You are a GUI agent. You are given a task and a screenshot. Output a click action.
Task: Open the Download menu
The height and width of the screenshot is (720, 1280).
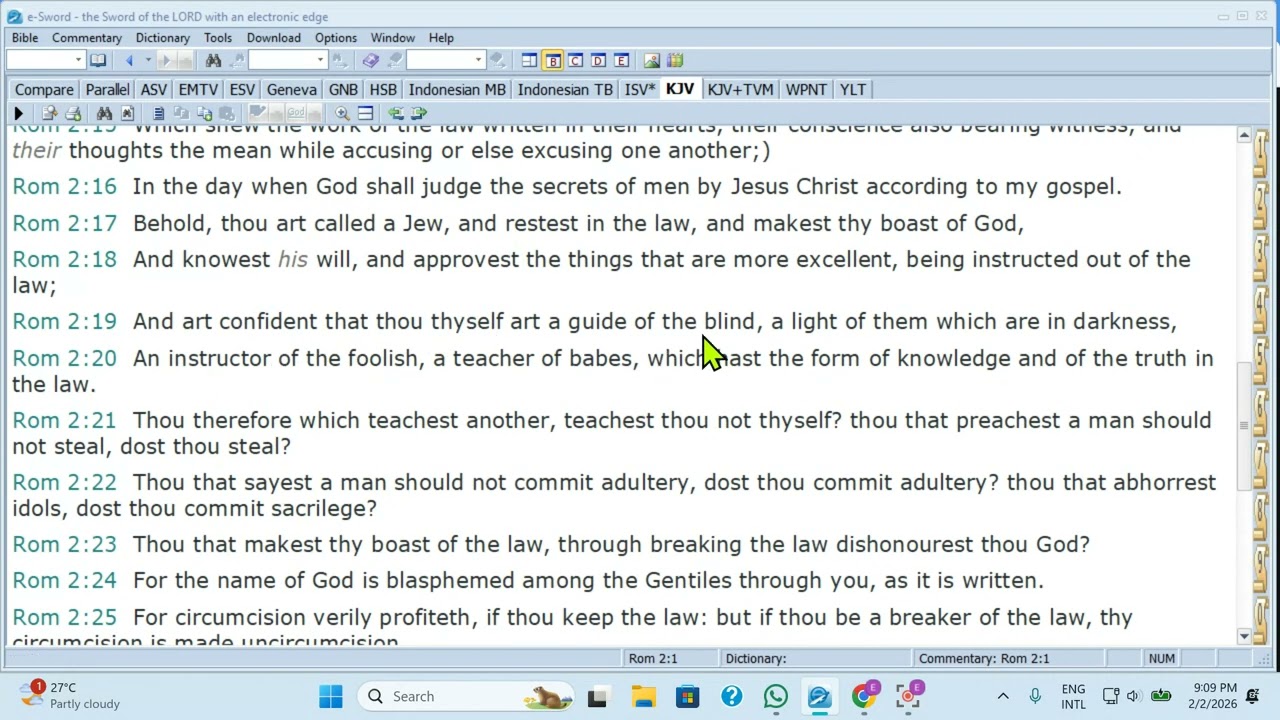(274, 38)
